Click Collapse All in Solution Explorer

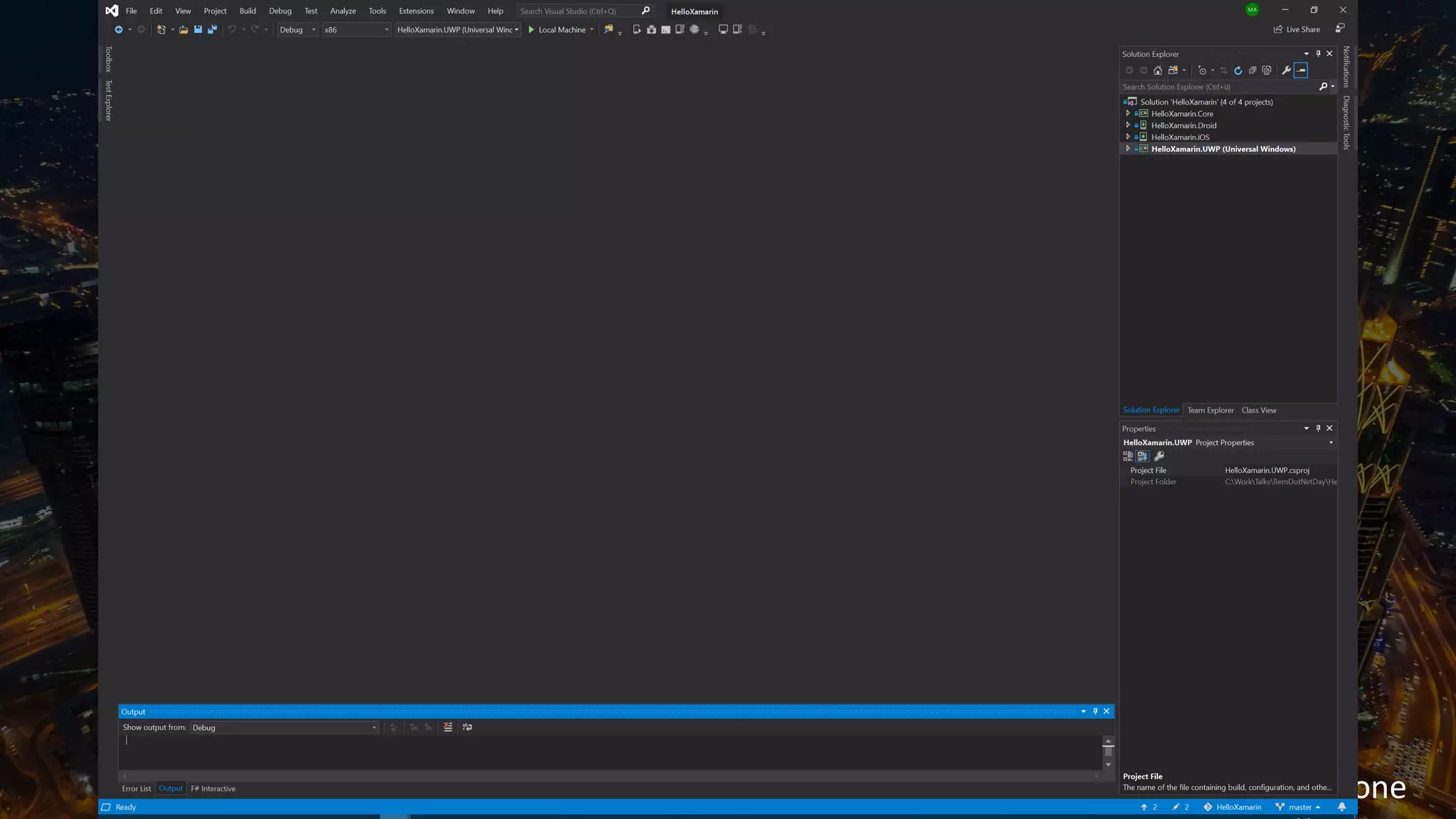pyautogui.click(x=1252, y=70)
